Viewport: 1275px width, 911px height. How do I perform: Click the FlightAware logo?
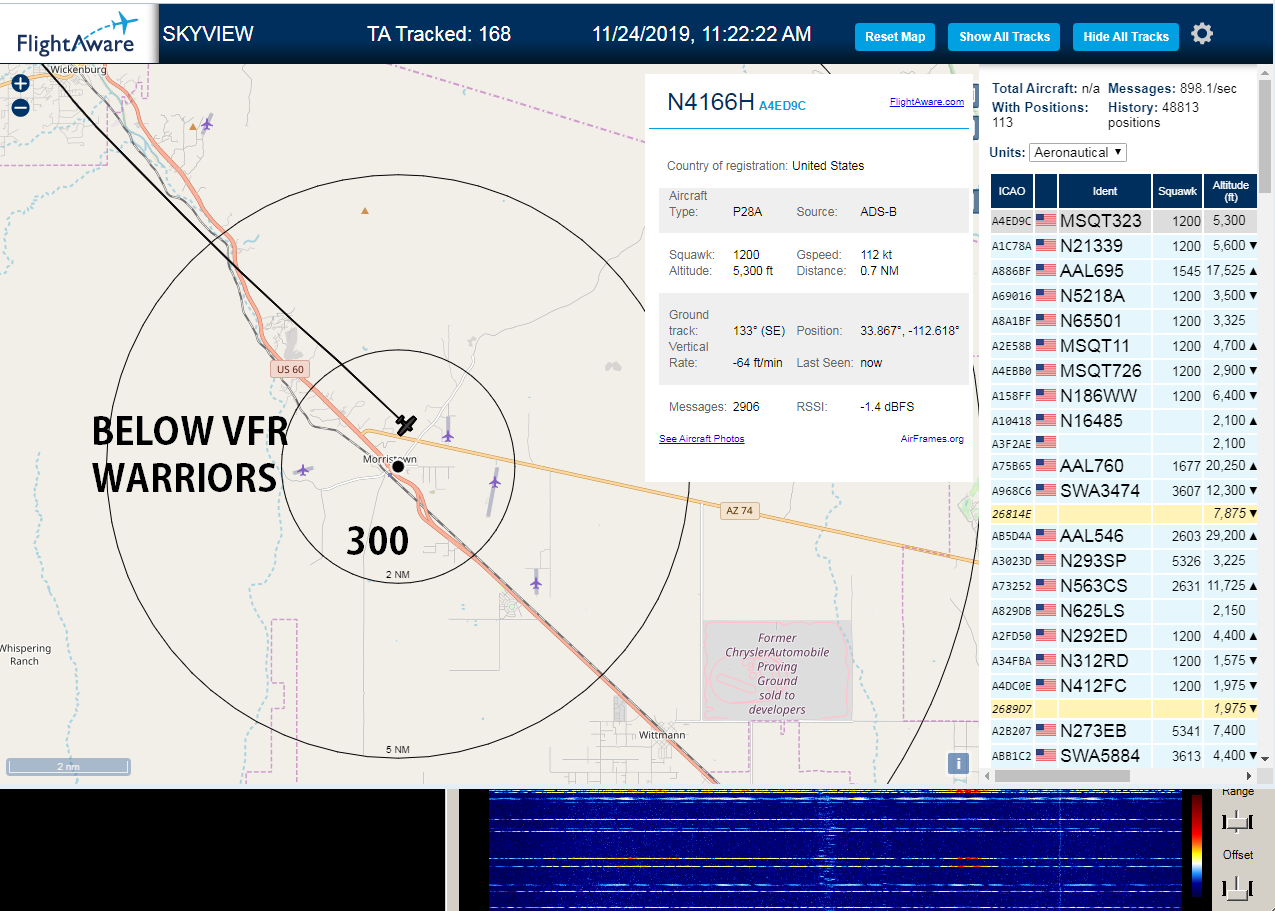[78, 34]
